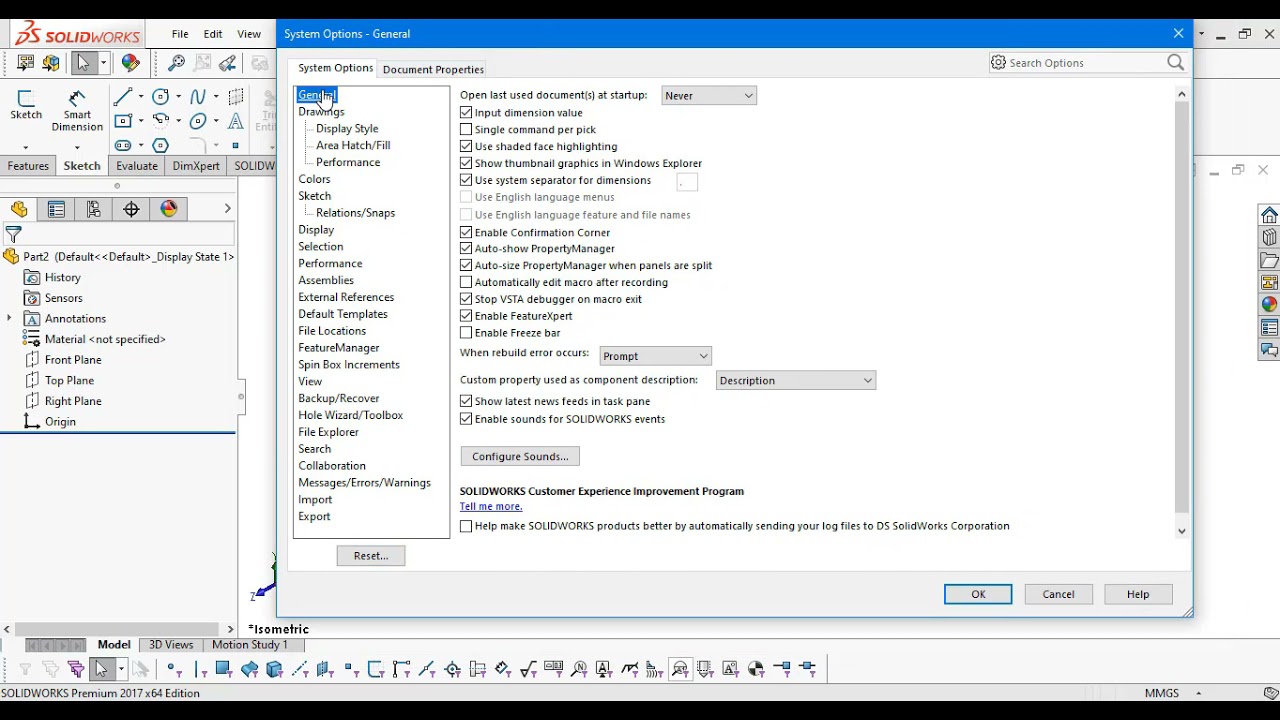
Task: Open rebuild error Prompt dropdown
Action: (x=655, y=356)
